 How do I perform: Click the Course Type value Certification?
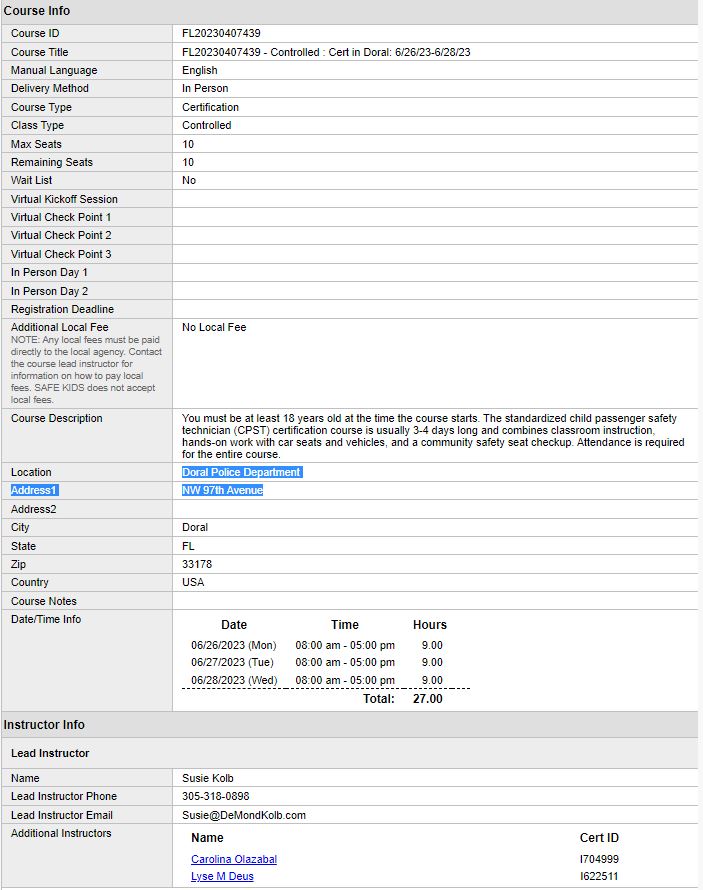click(x=211, y=107)
